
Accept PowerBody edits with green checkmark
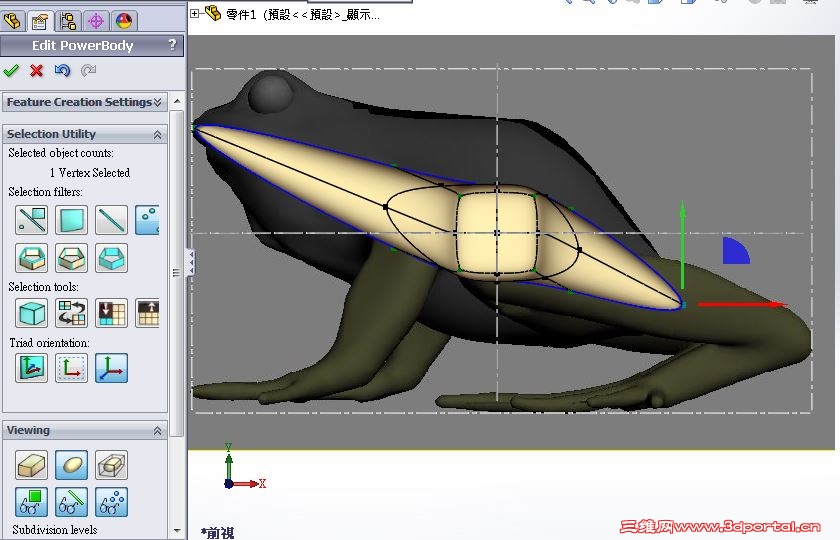(x=11, y=71)
